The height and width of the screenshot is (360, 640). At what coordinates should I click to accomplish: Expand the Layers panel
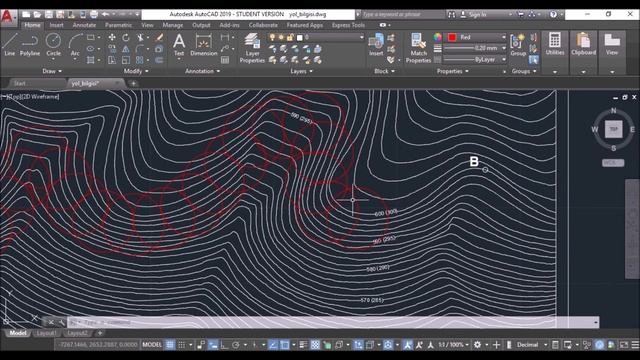302,71
